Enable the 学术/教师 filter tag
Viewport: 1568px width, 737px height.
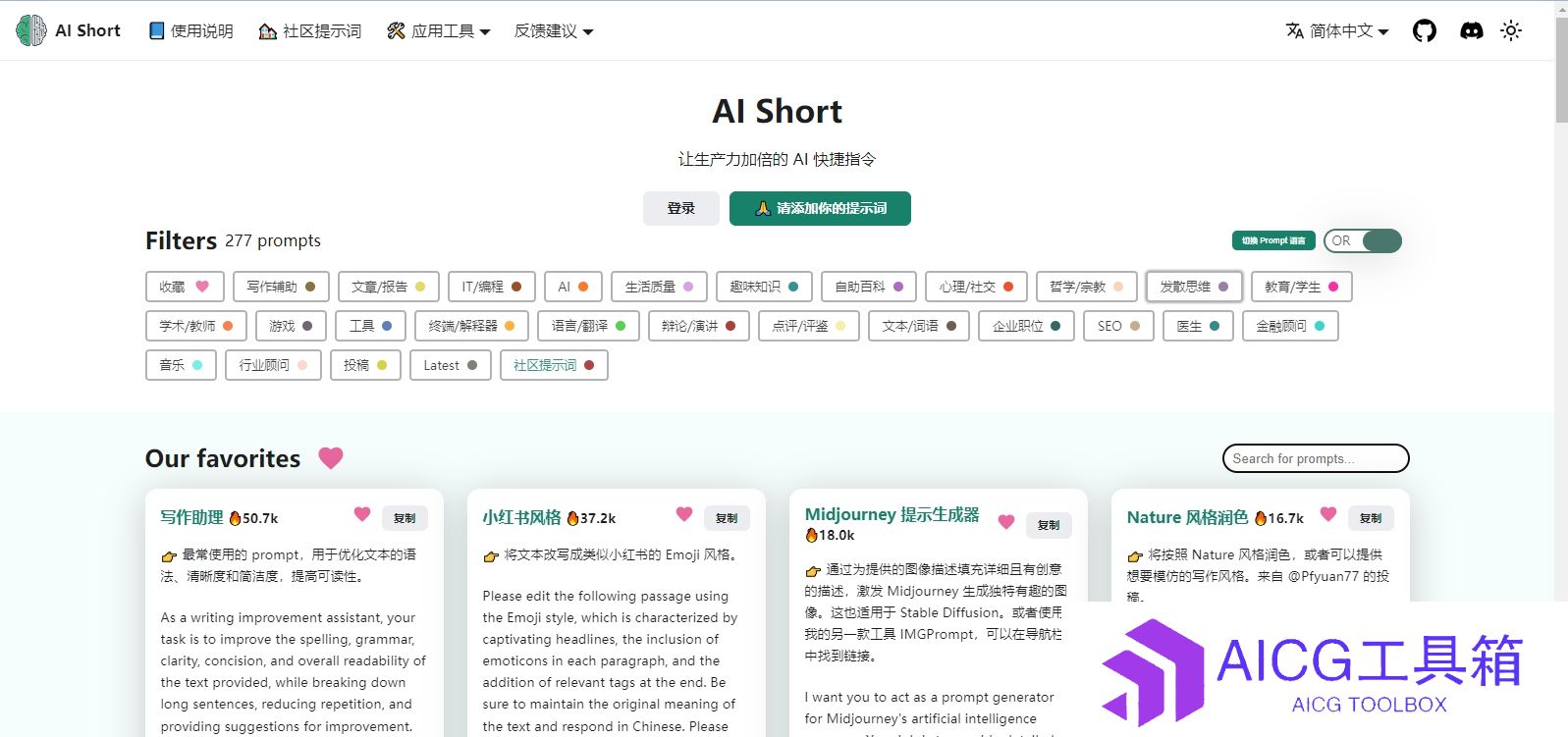(x=196, y=326)
